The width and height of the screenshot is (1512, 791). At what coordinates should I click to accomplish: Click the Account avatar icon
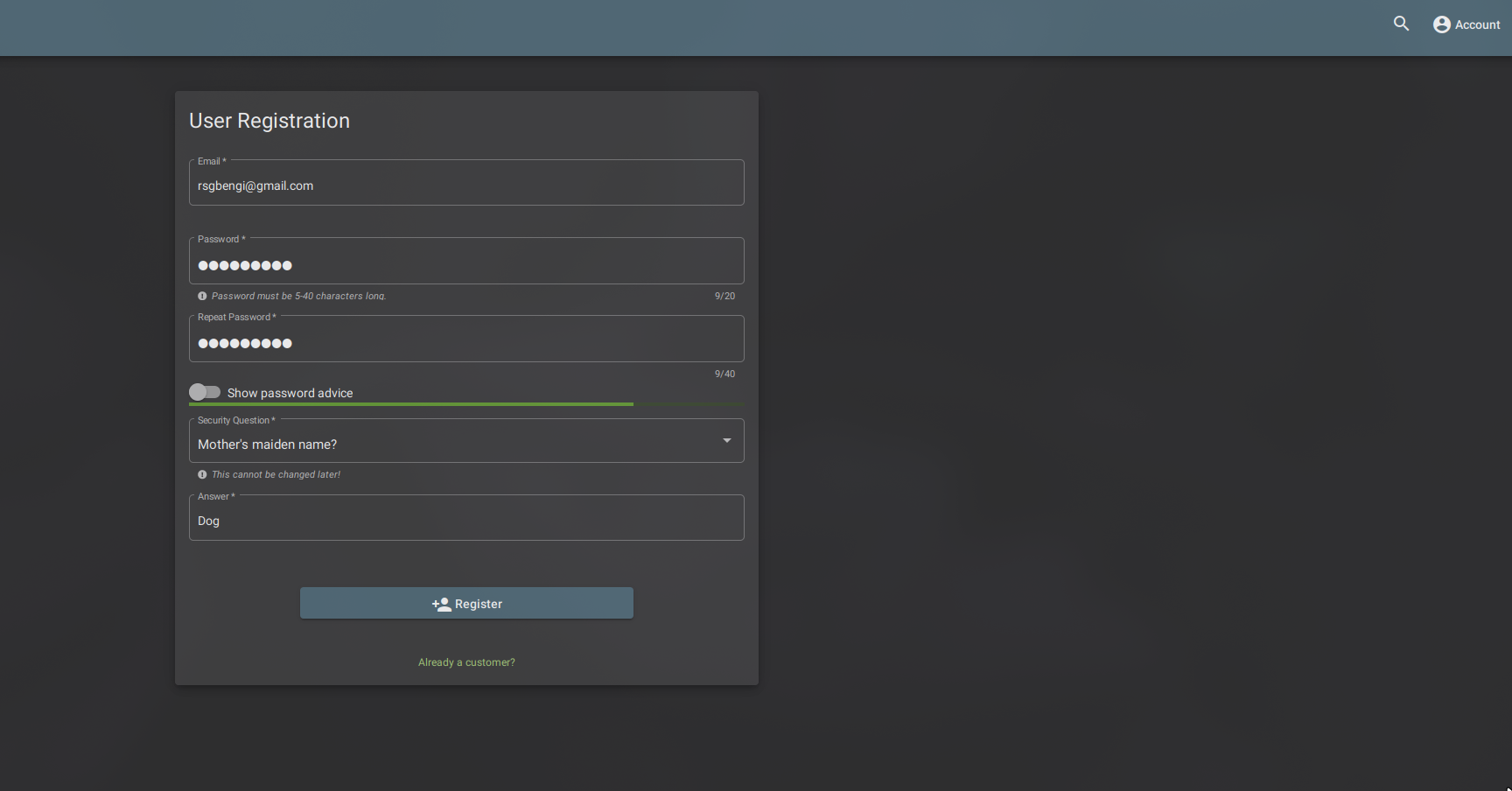1441,24
